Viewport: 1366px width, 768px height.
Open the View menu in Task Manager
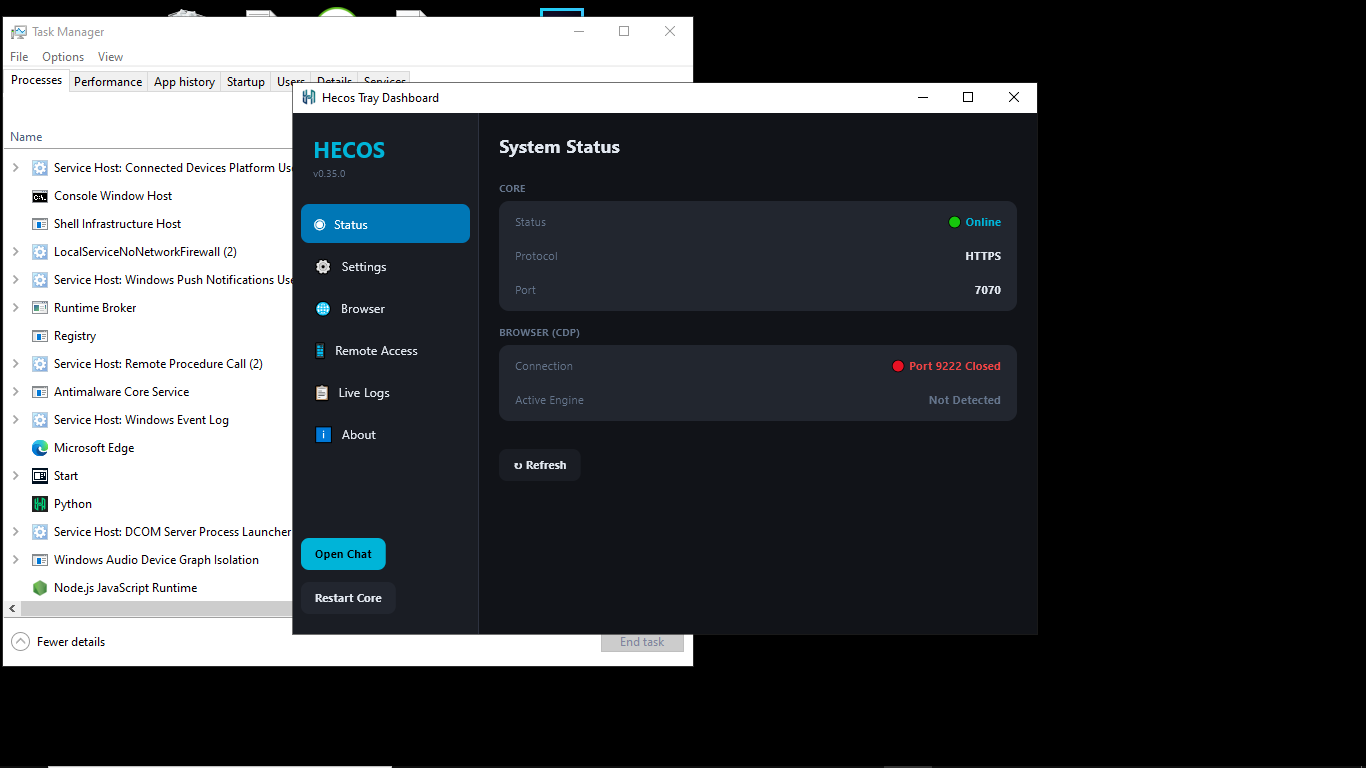(110, 57)
